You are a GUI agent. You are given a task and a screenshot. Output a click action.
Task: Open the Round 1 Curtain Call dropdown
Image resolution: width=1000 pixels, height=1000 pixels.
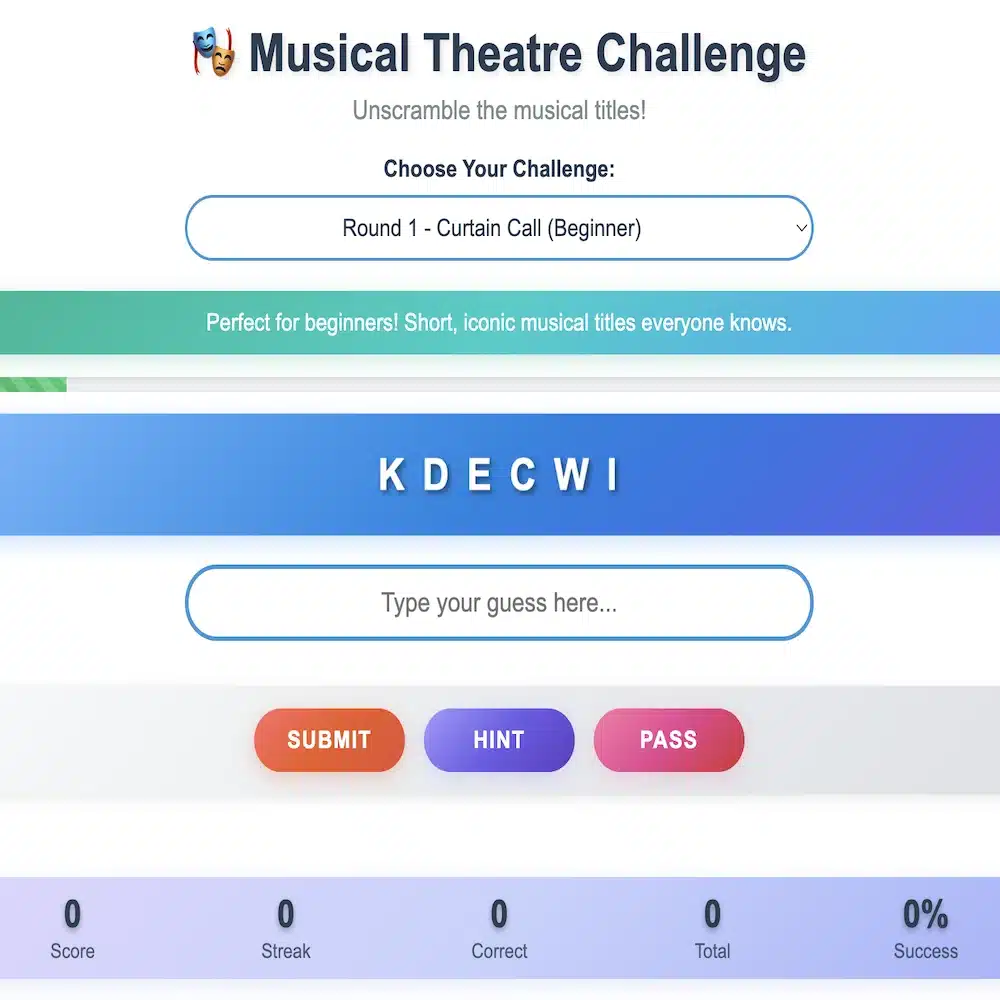pos(498,228)
